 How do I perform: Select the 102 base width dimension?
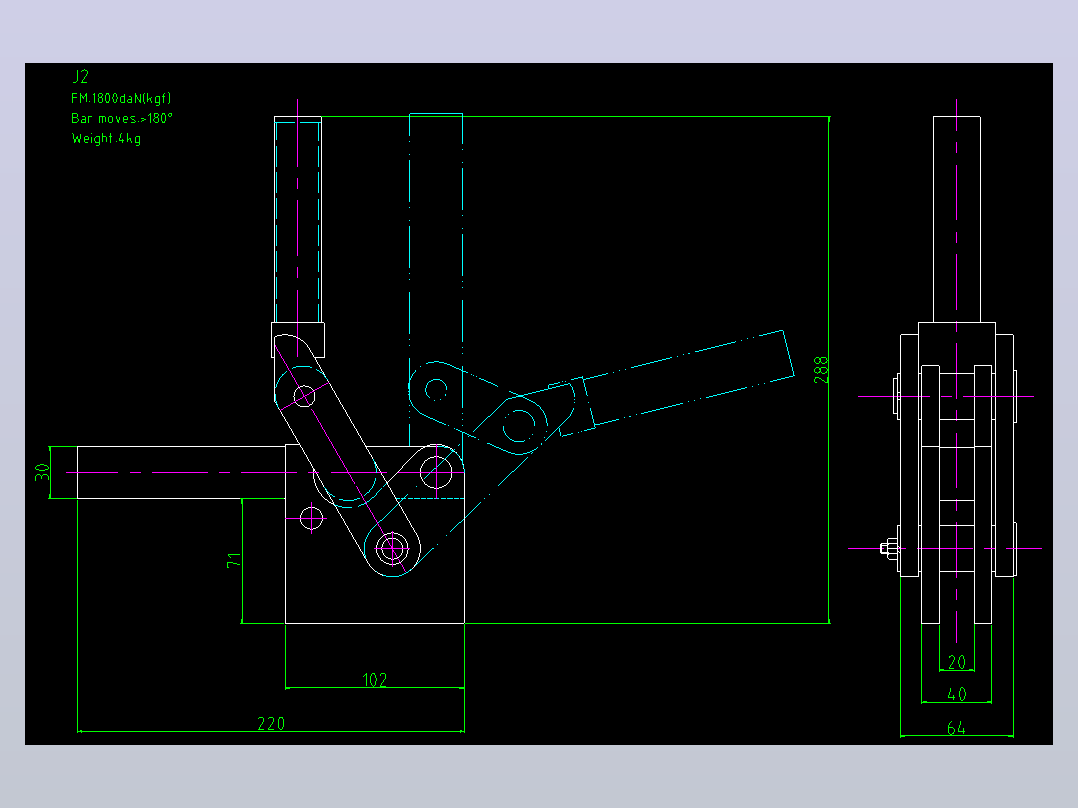point(375,680)
